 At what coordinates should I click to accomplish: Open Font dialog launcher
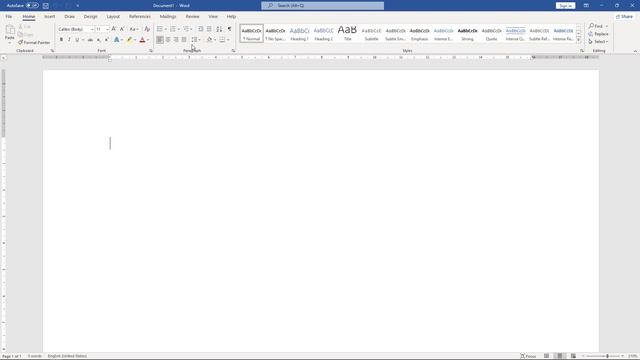click(151, 51)
